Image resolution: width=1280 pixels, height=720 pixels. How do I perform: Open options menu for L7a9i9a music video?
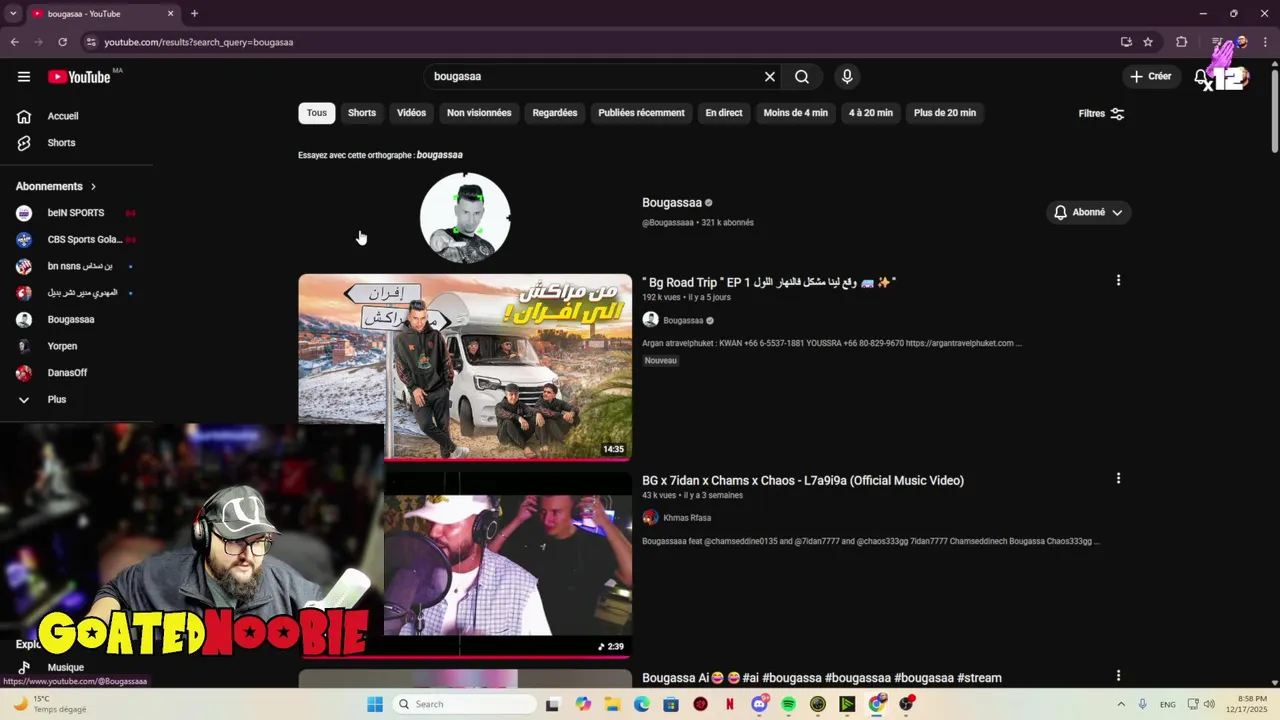pyautogui.click(x=1118, y=479)
